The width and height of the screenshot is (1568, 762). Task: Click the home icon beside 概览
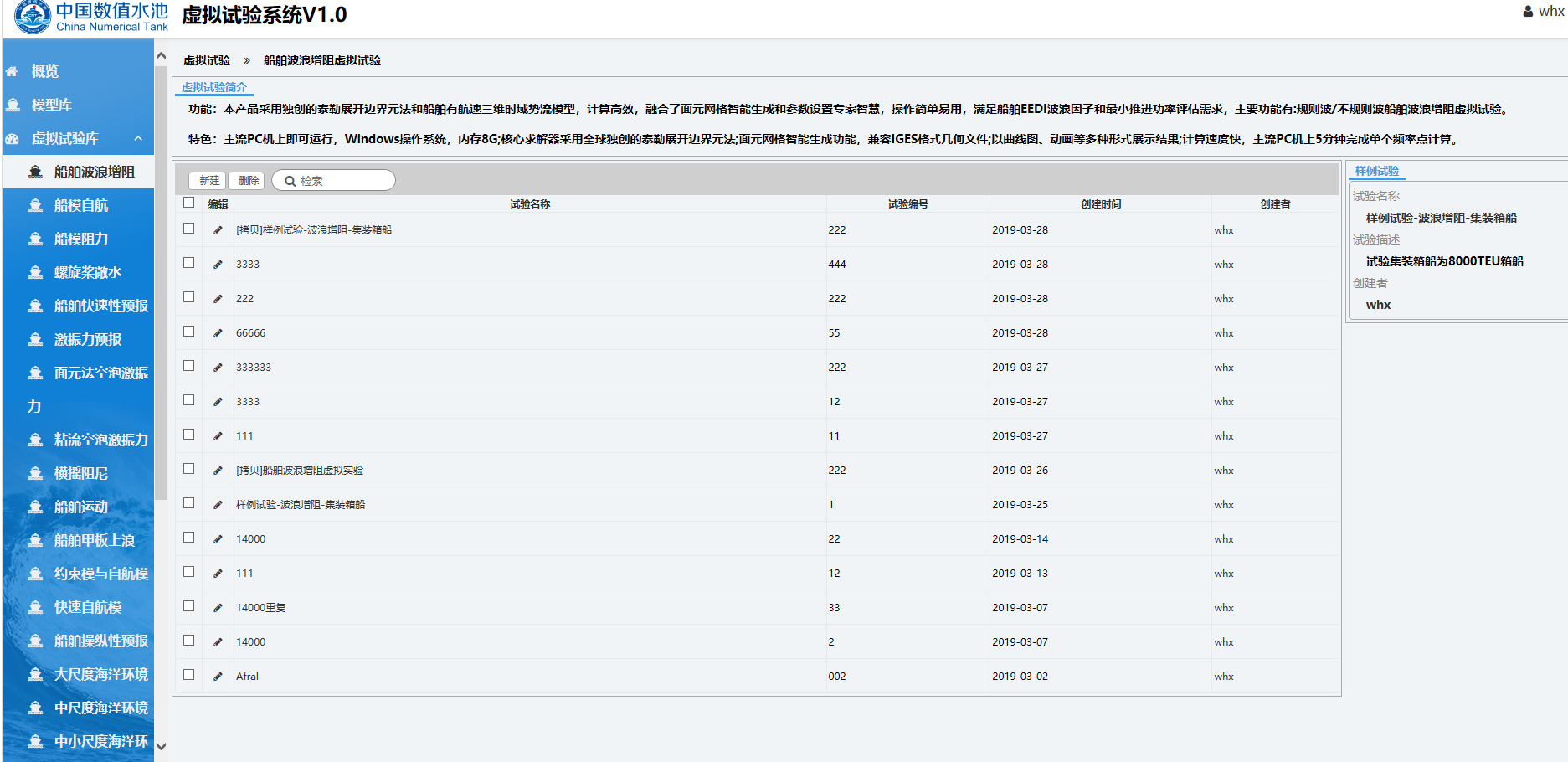(x=13, y=72)
